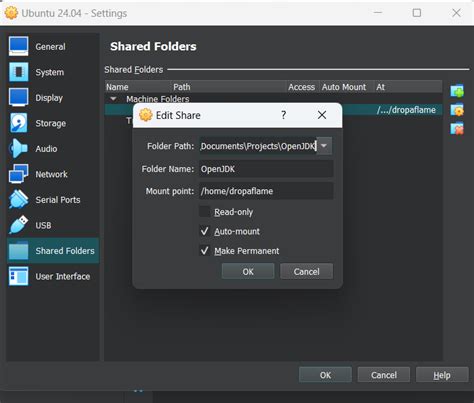Image resolution: width=474 pixels, height=403 pixels.
Task: Maximize the Settings window
Action: pos(417,13)
